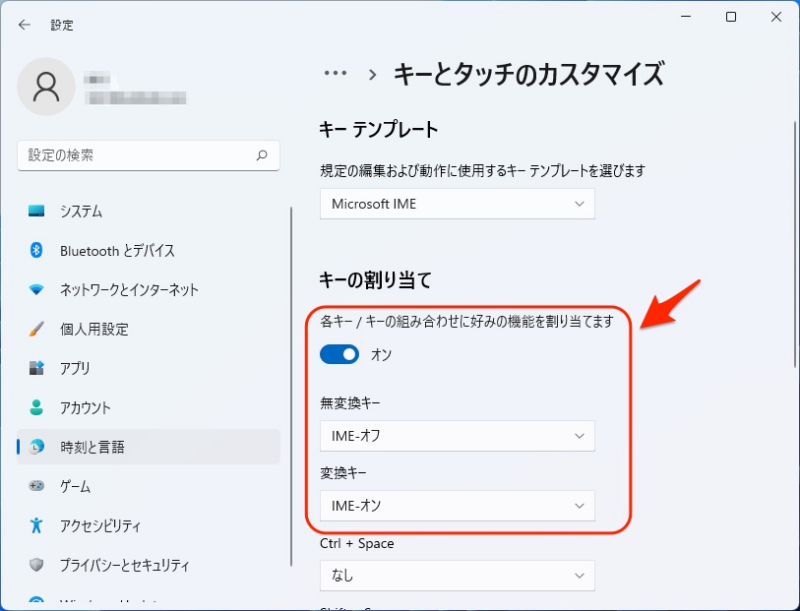Open breadcrumb ellipsis menu
The height and width of the screenshot is (611, 800).
pos(335,73)
